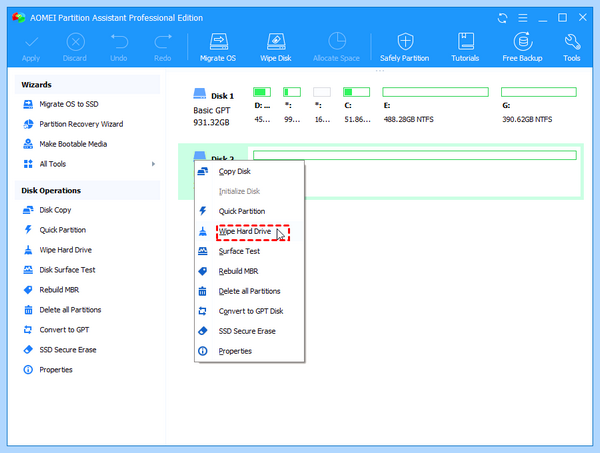The width and height of the screenshot is (600, 453).
Task: Click the Wipe Hard Drive sidebar icon
Action: 28,250
